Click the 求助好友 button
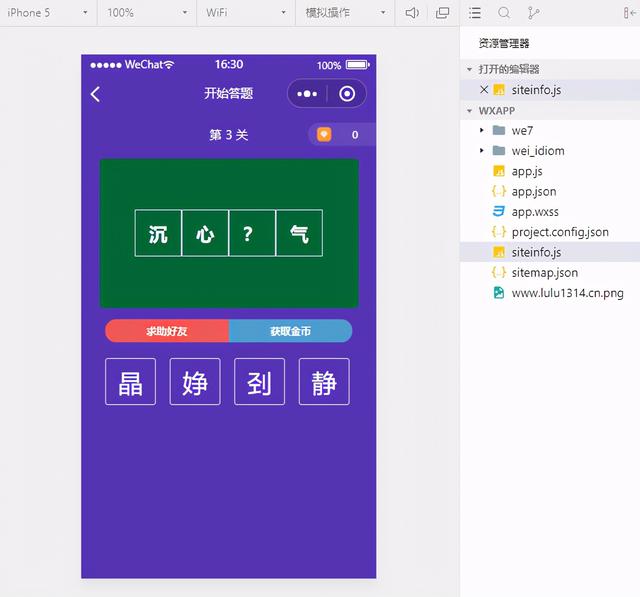 click(167, 331)
